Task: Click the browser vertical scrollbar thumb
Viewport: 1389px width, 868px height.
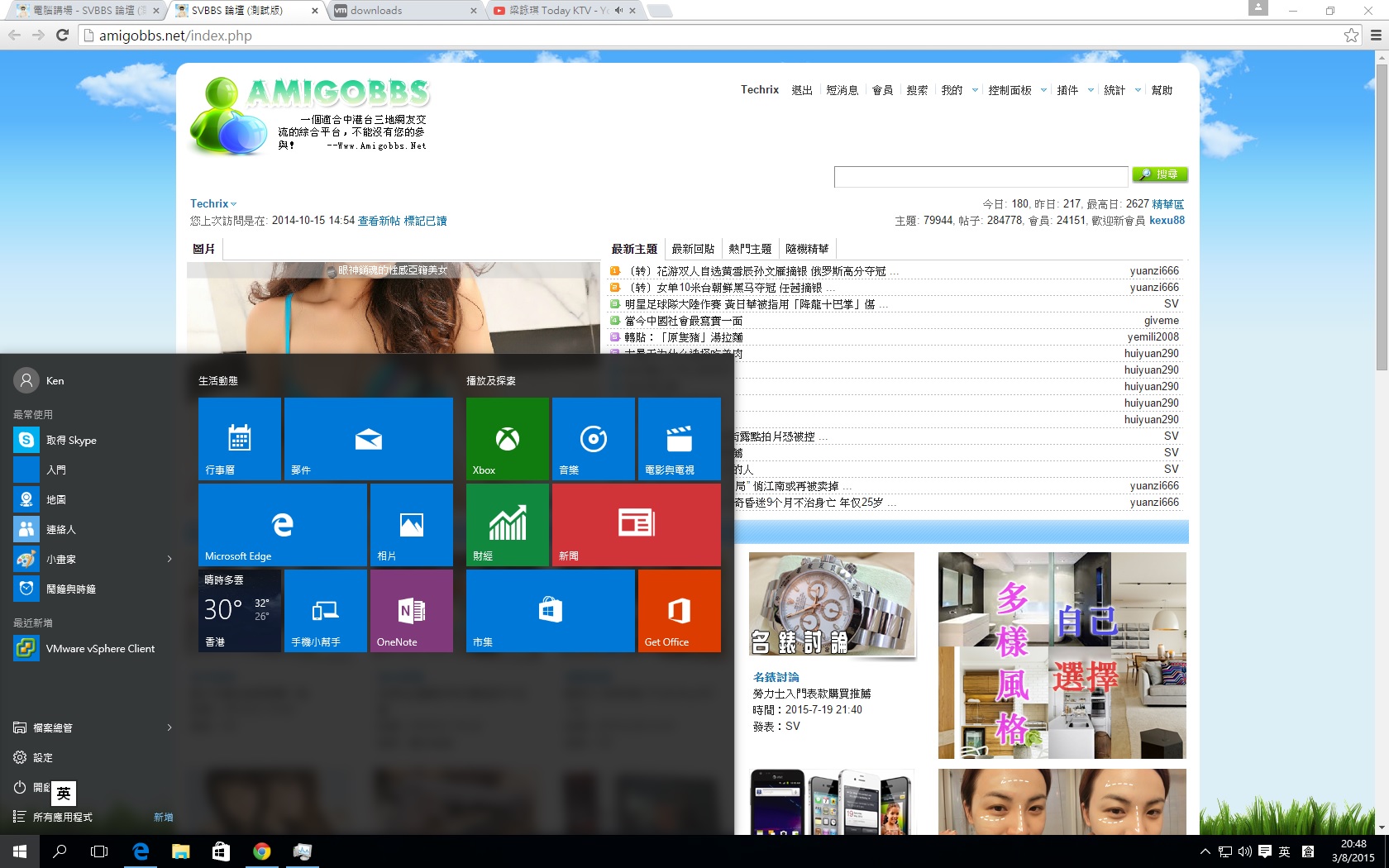Action: click(1382, 215)
